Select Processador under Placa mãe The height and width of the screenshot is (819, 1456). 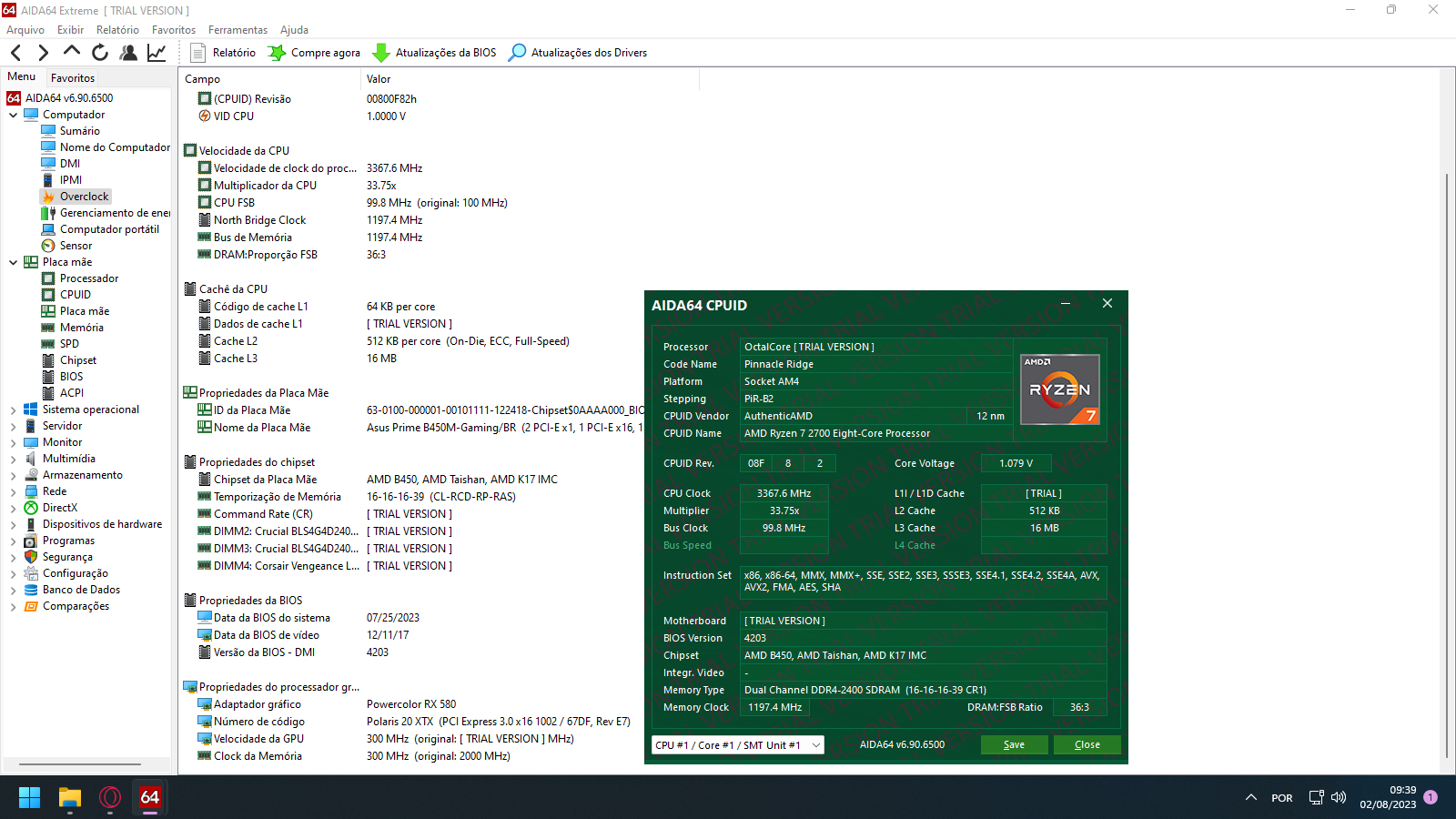pyautogui.click(x=89, y=278)
